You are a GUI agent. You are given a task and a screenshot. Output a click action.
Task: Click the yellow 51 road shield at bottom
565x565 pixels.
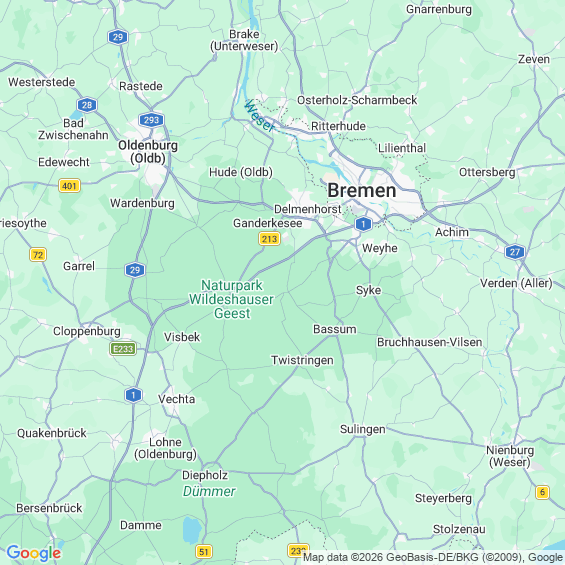coord(204,551)
